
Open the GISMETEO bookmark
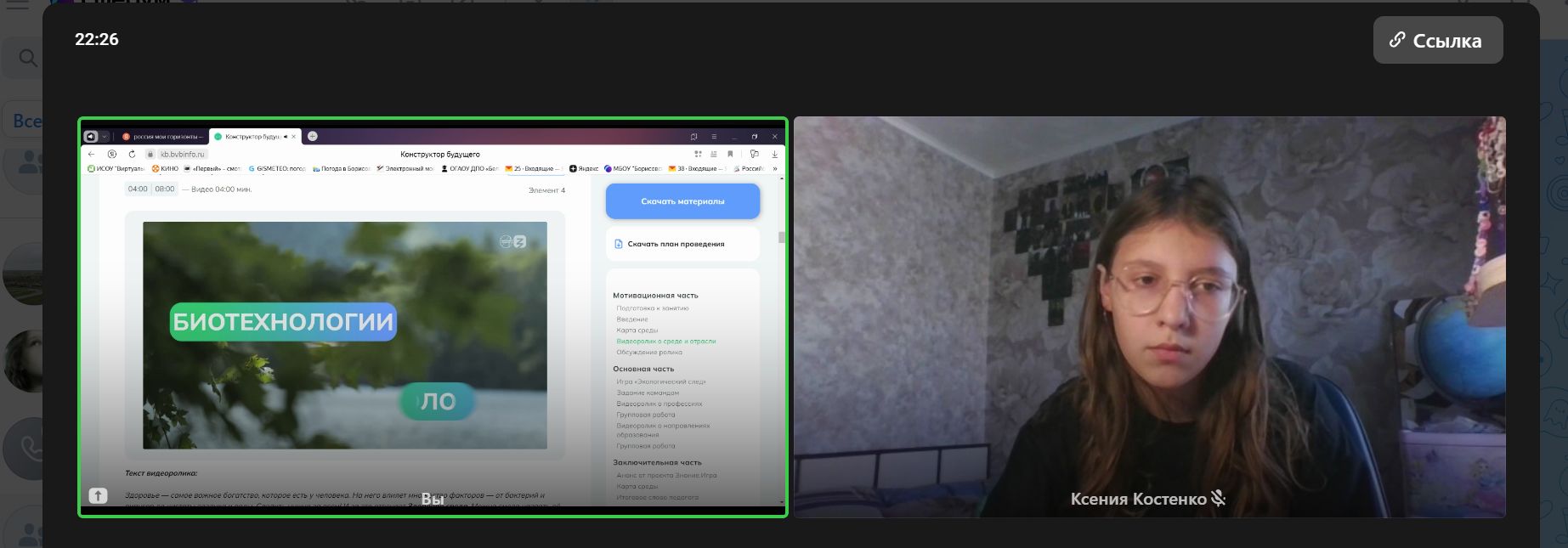pyautogui.click(x=277, y=168)
